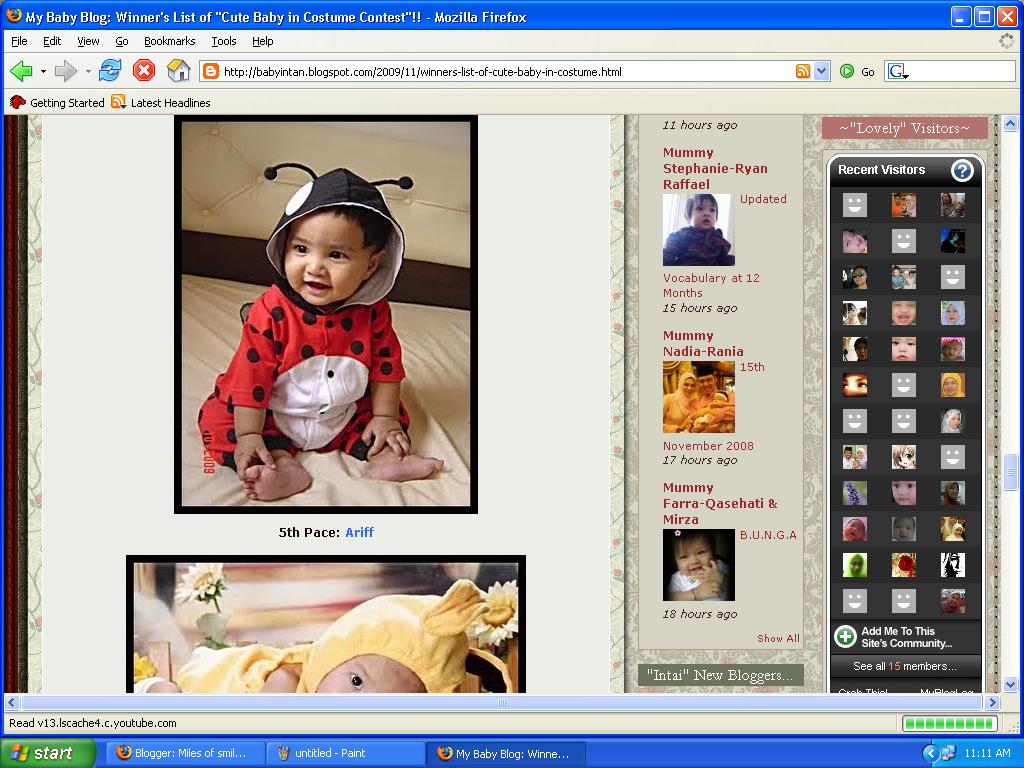Image resolution: width=1024 pixels, height=768 pixels.
Task: Click inside the address bar URL field
Action: click(506, 72)
